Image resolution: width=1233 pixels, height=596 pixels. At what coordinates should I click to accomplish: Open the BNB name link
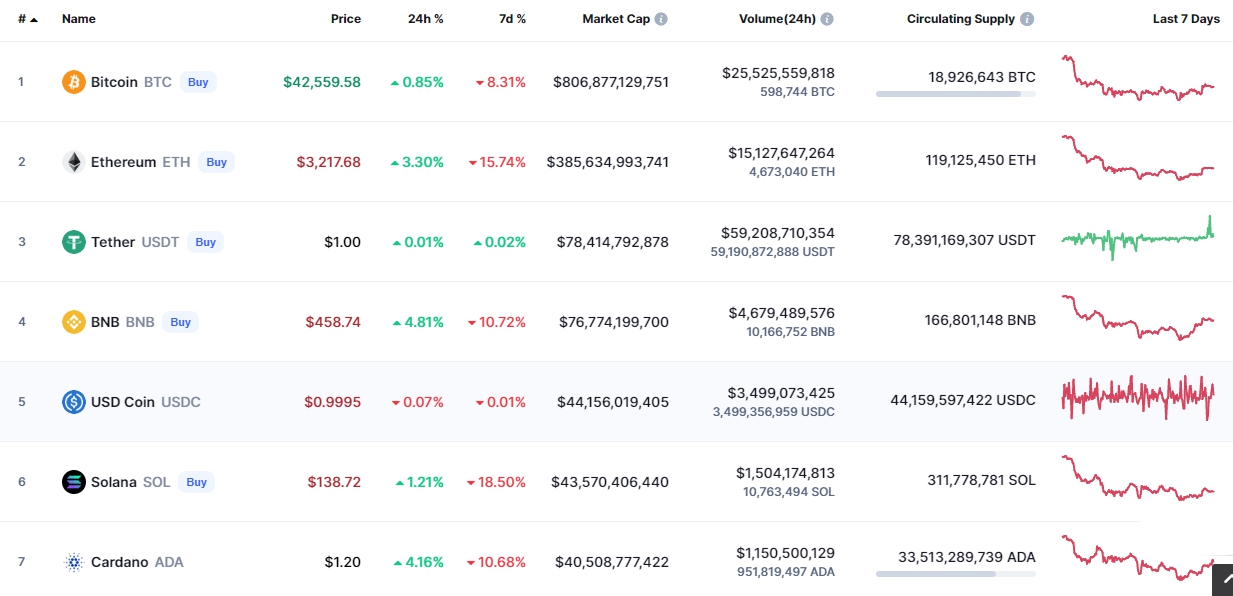point(105,322)
